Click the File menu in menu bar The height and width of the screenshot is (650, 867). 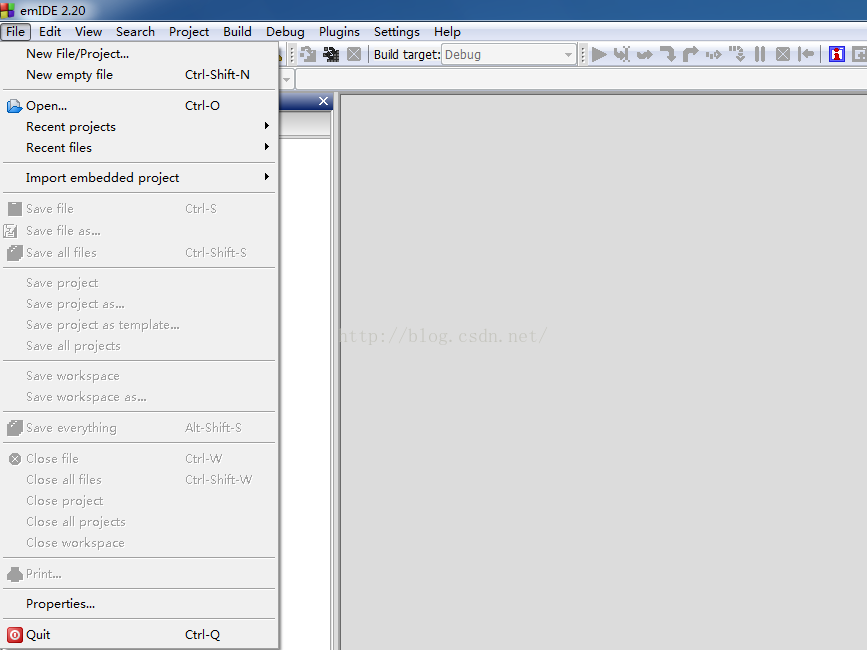pyautogui.click(x=15, y=32)
